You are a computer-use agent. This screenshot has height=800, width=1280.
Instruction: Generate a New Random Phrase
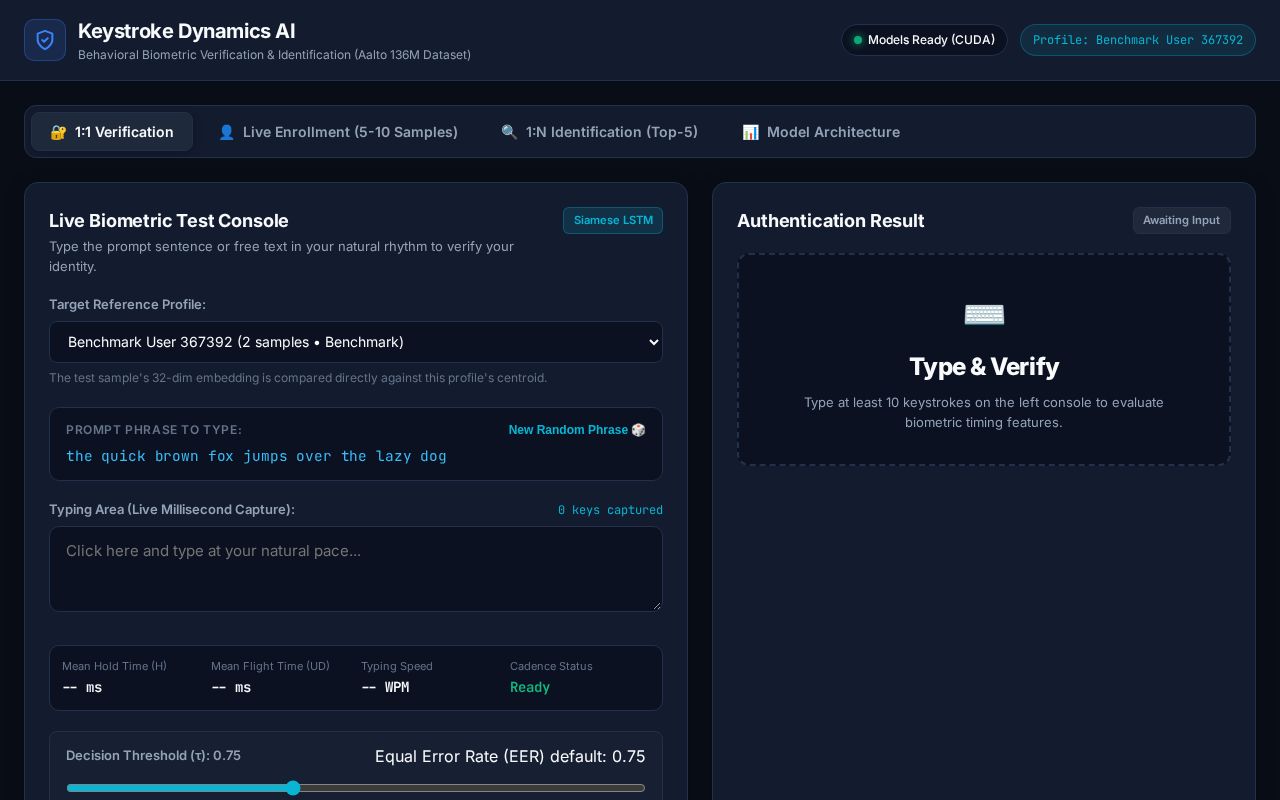pos(577,430)
